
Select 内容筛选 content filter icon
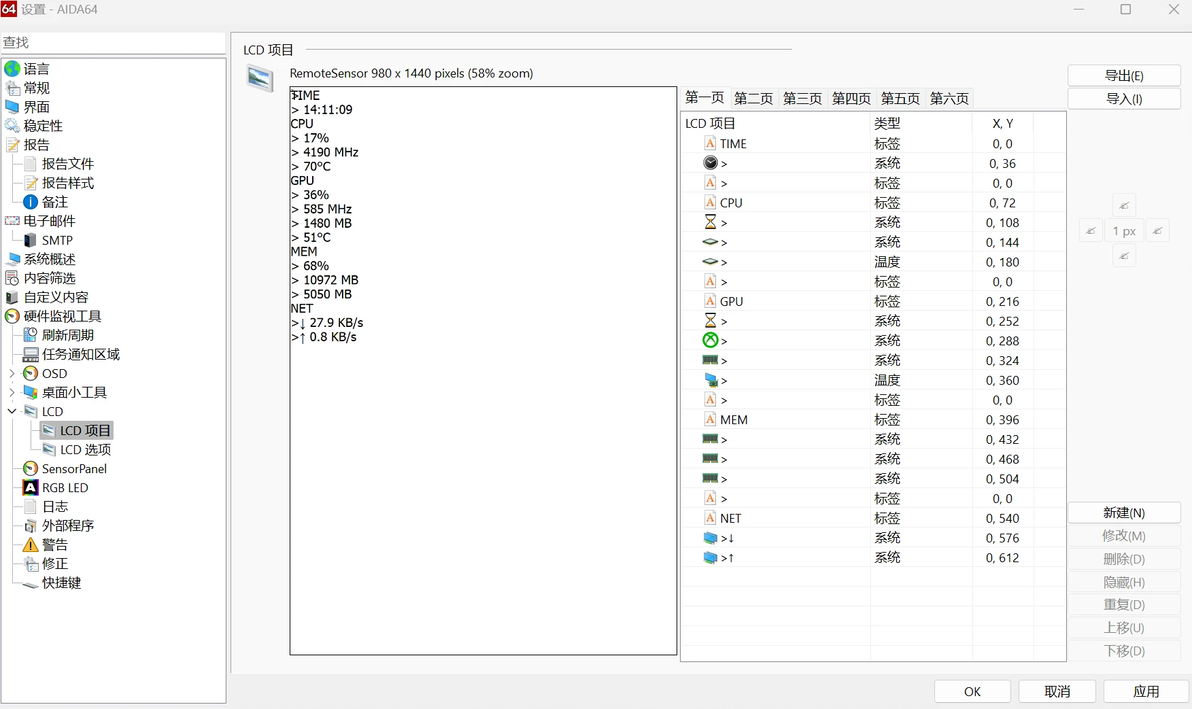point(12,278)
